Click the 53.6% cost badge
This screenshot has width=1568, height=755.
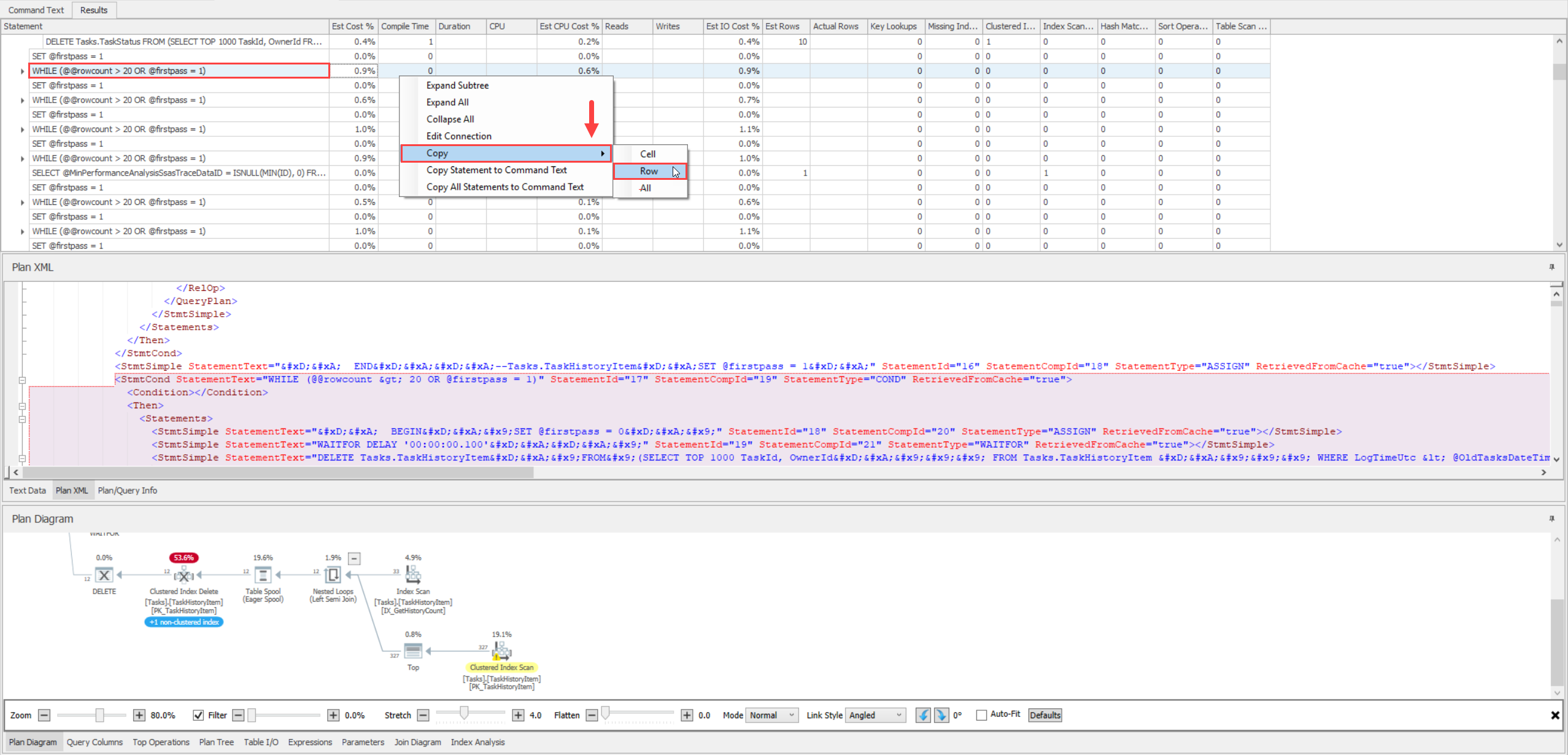[183, 558]
